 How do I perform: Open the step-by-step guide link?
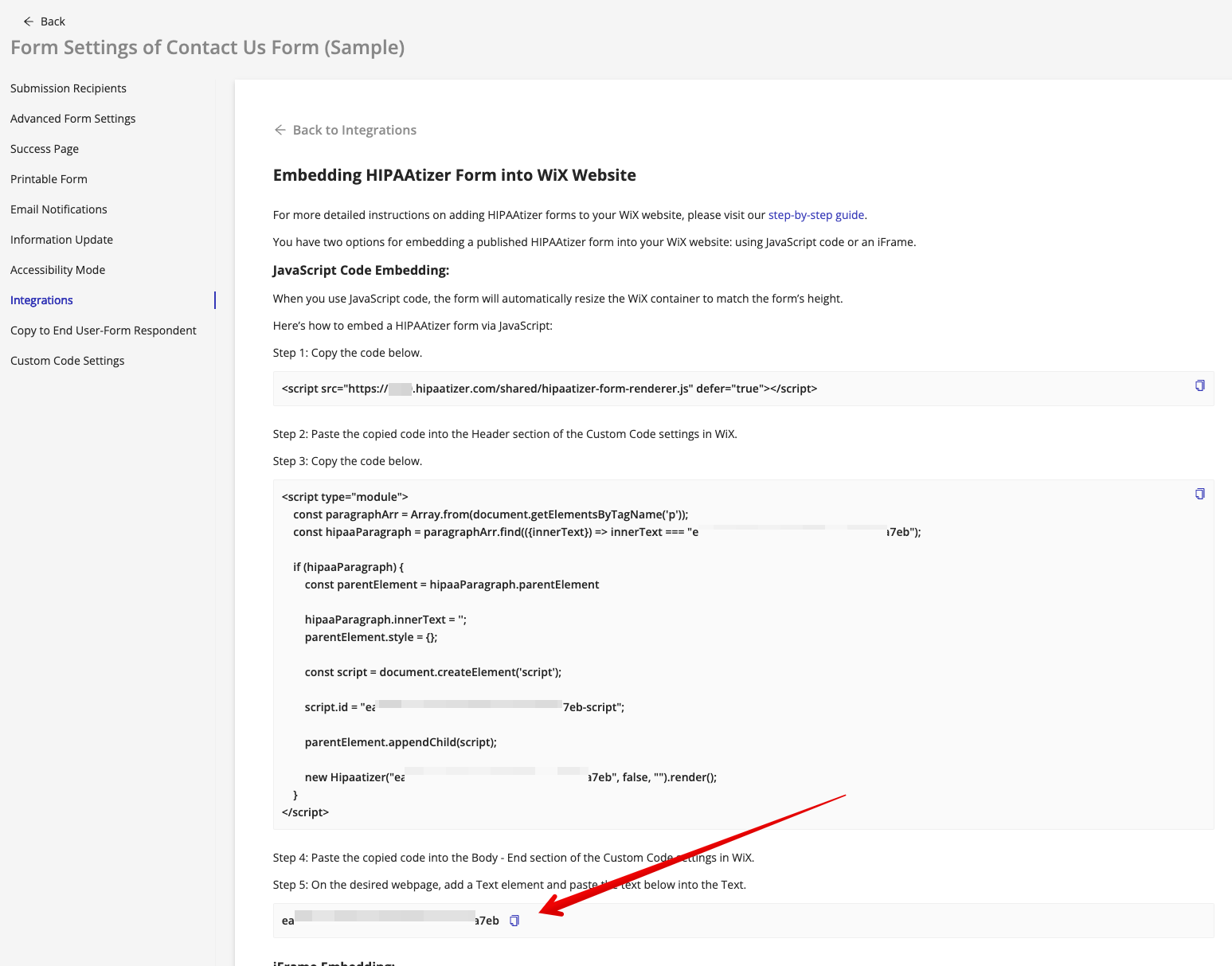point(816,215)
